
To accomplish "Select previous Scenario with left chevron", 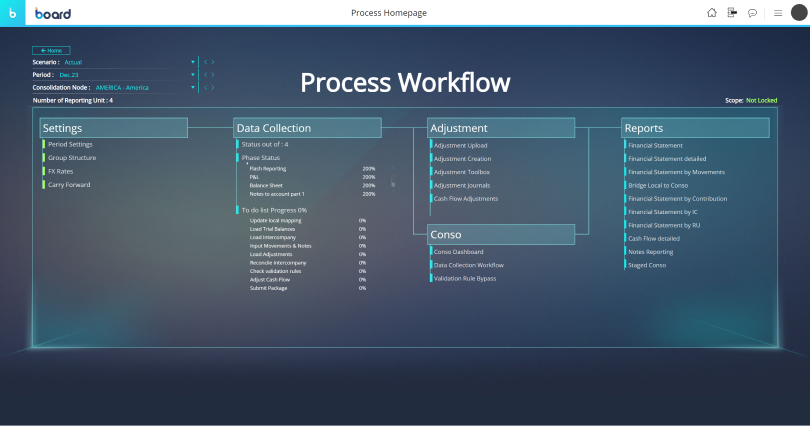I will pyautogui.click(x=206, y=62).
